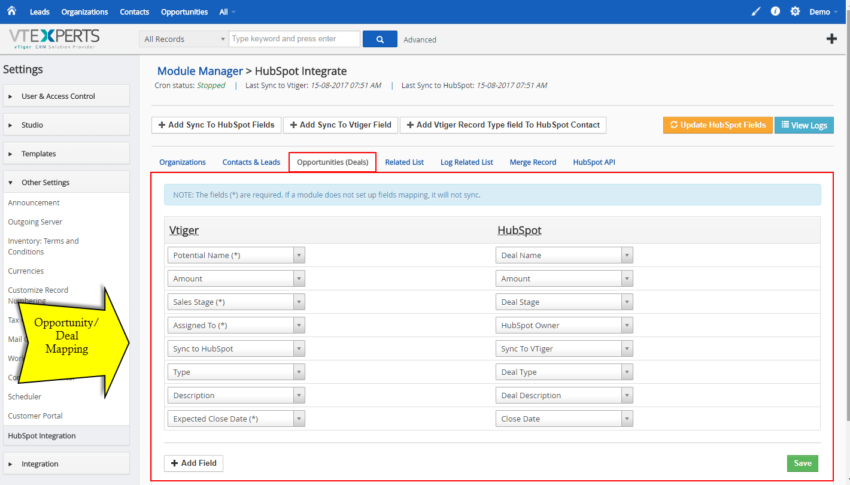Open the HubSpot API tab

(594, 162)
